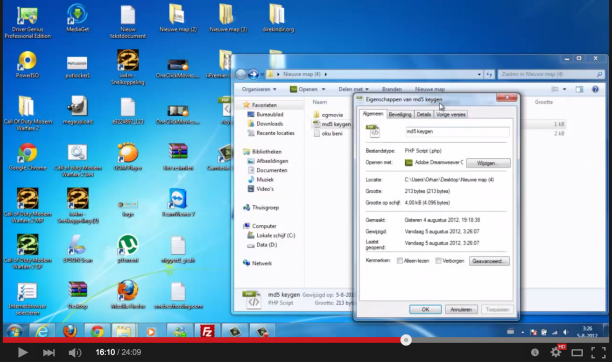The image size is (612, 362).
Task: Click the Wijzigen... button
Action: 488,163
